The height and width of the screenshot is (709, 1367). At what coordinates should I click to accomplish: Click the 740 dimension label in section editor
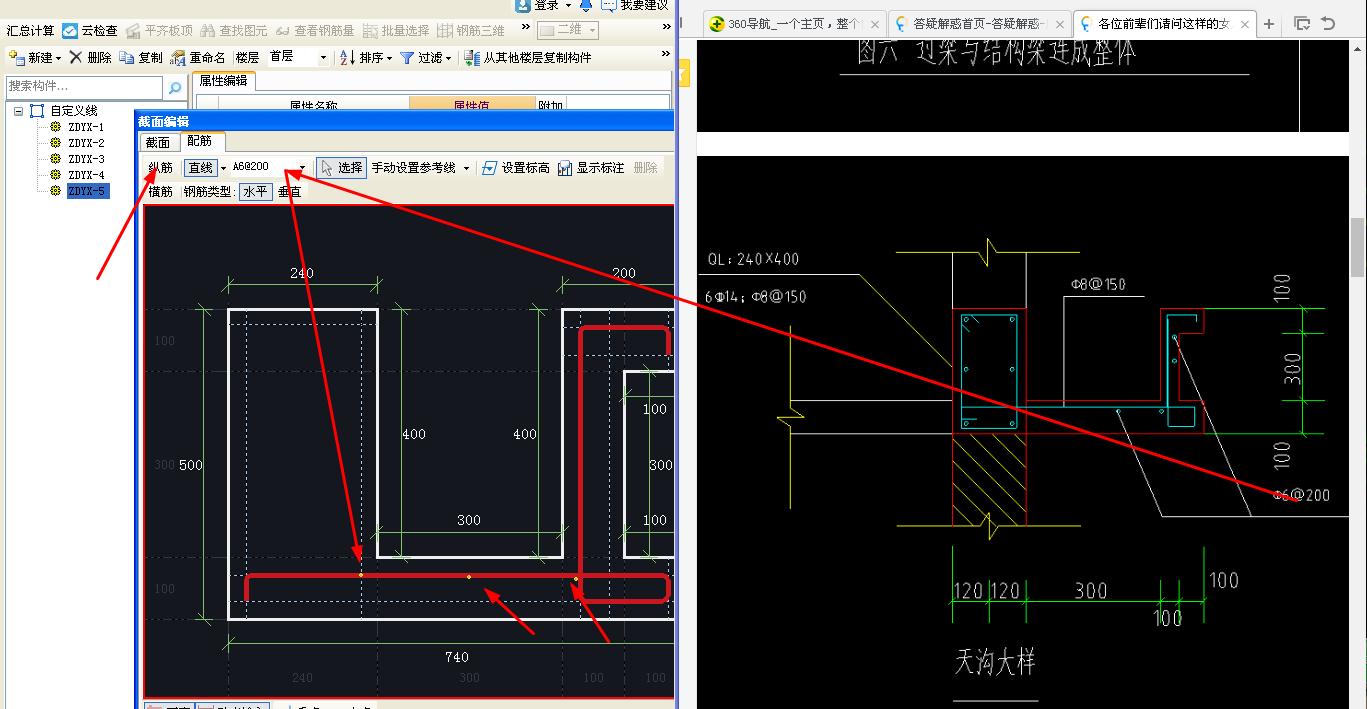pyautogui.click(x=457, y=657)
